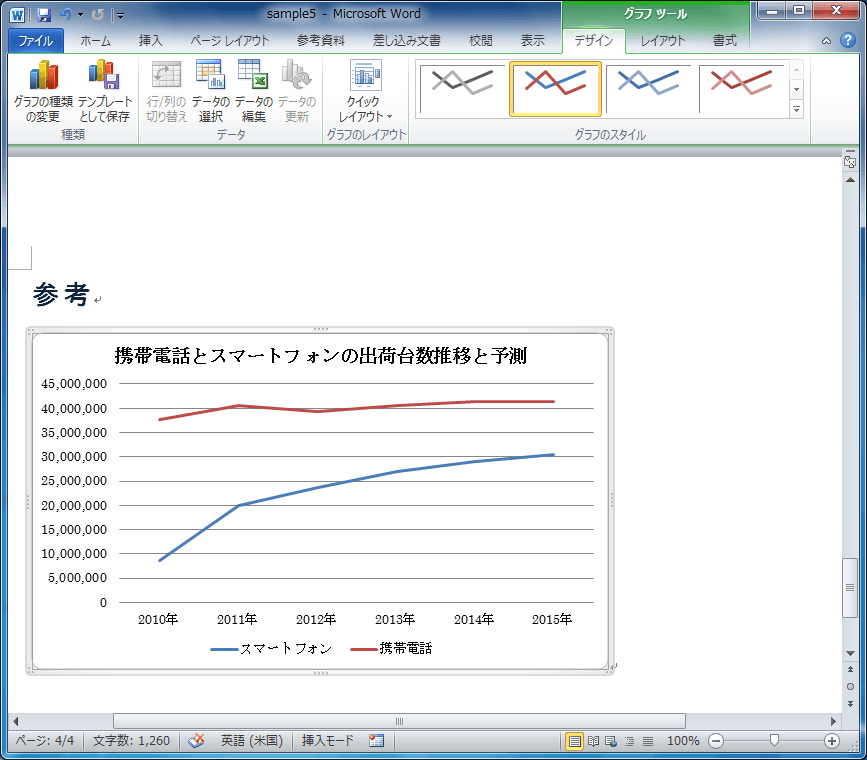Switch to the 校閲 tab
The image size is (867, 760).
point(480,41)
